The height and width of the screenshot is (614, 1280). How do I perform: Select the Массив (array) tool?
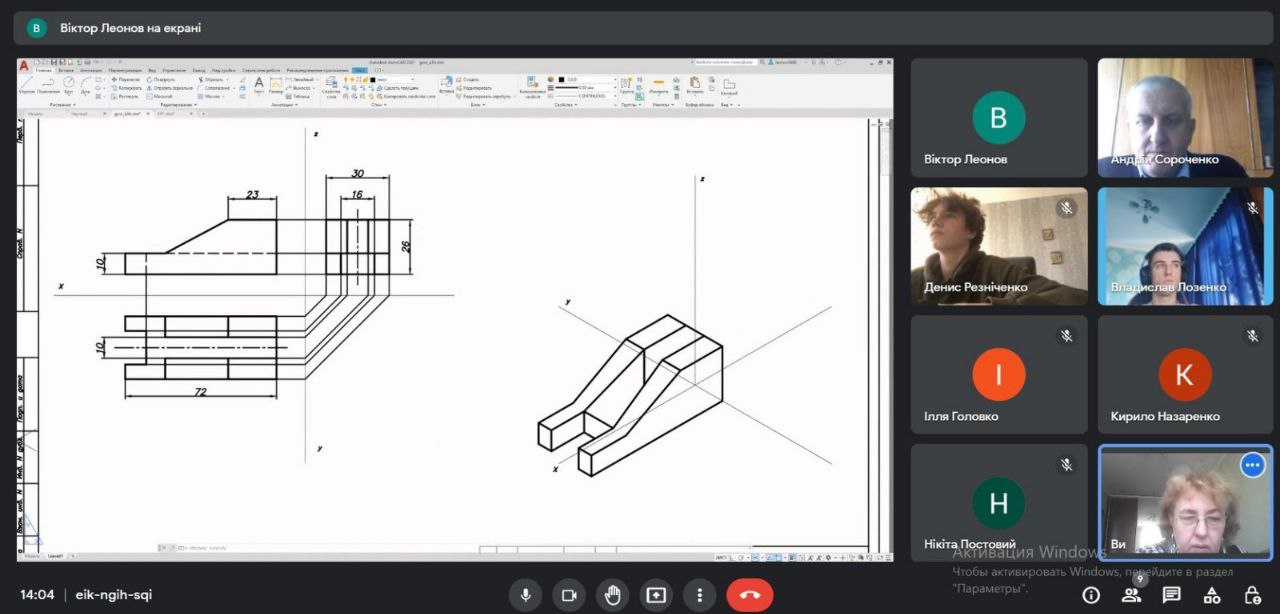tap(210, 96)
